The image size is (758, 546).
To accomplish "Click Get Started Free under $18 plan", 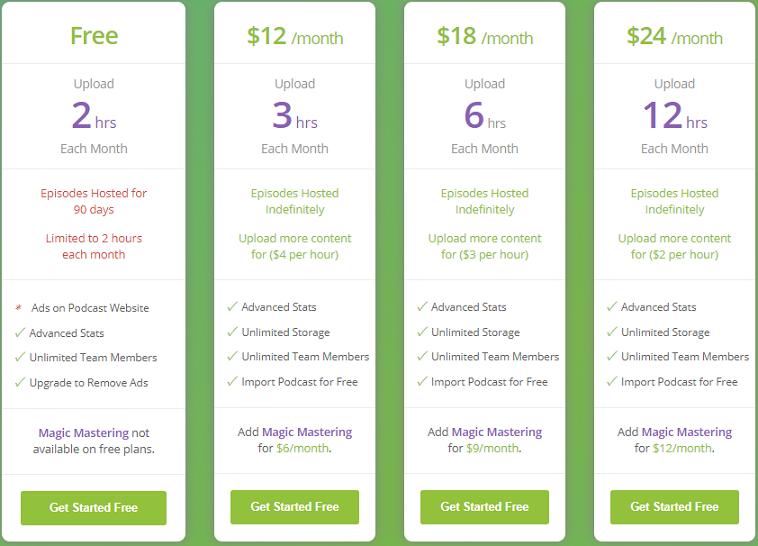I will pos(484,507).
